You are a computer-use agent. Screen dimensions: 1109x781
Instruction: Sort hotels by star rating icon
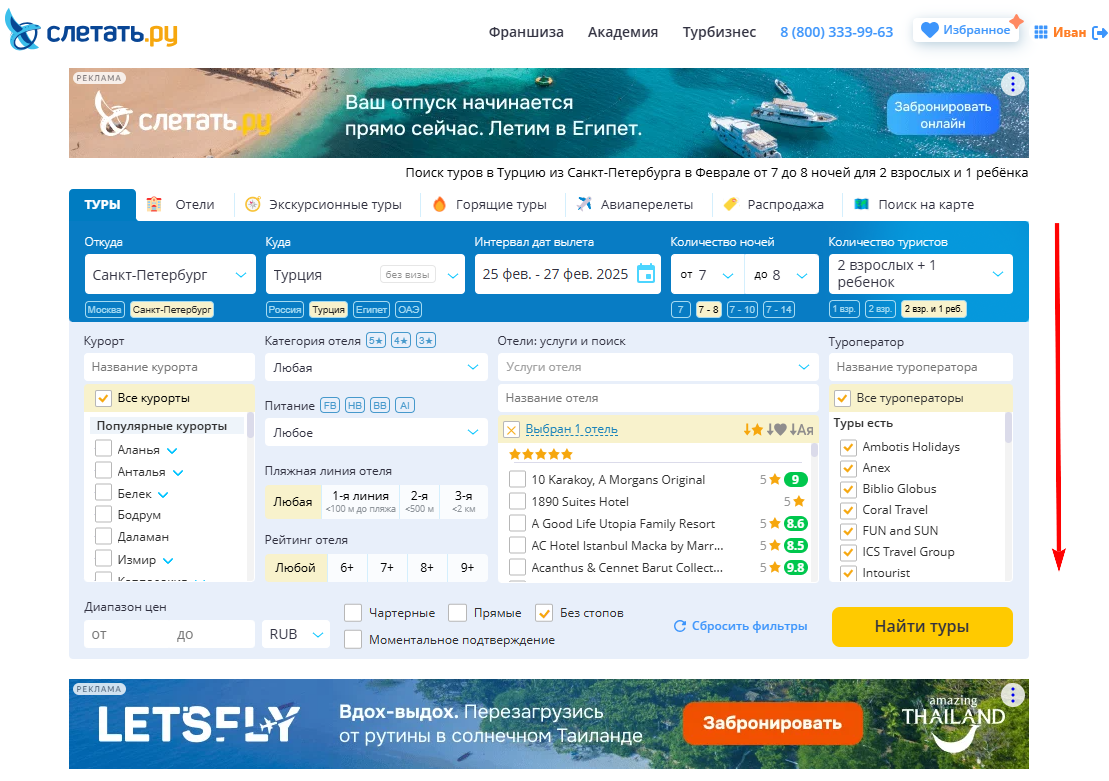click(x=753, y=429)
